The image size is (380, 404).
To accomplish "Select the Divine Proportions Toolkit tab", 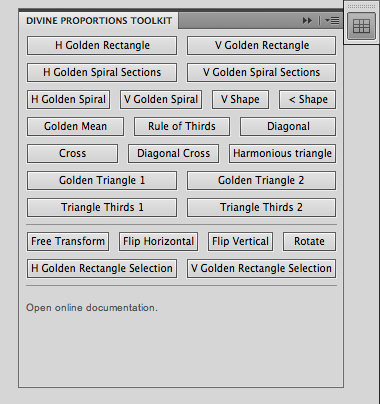I will click(99, 21).
